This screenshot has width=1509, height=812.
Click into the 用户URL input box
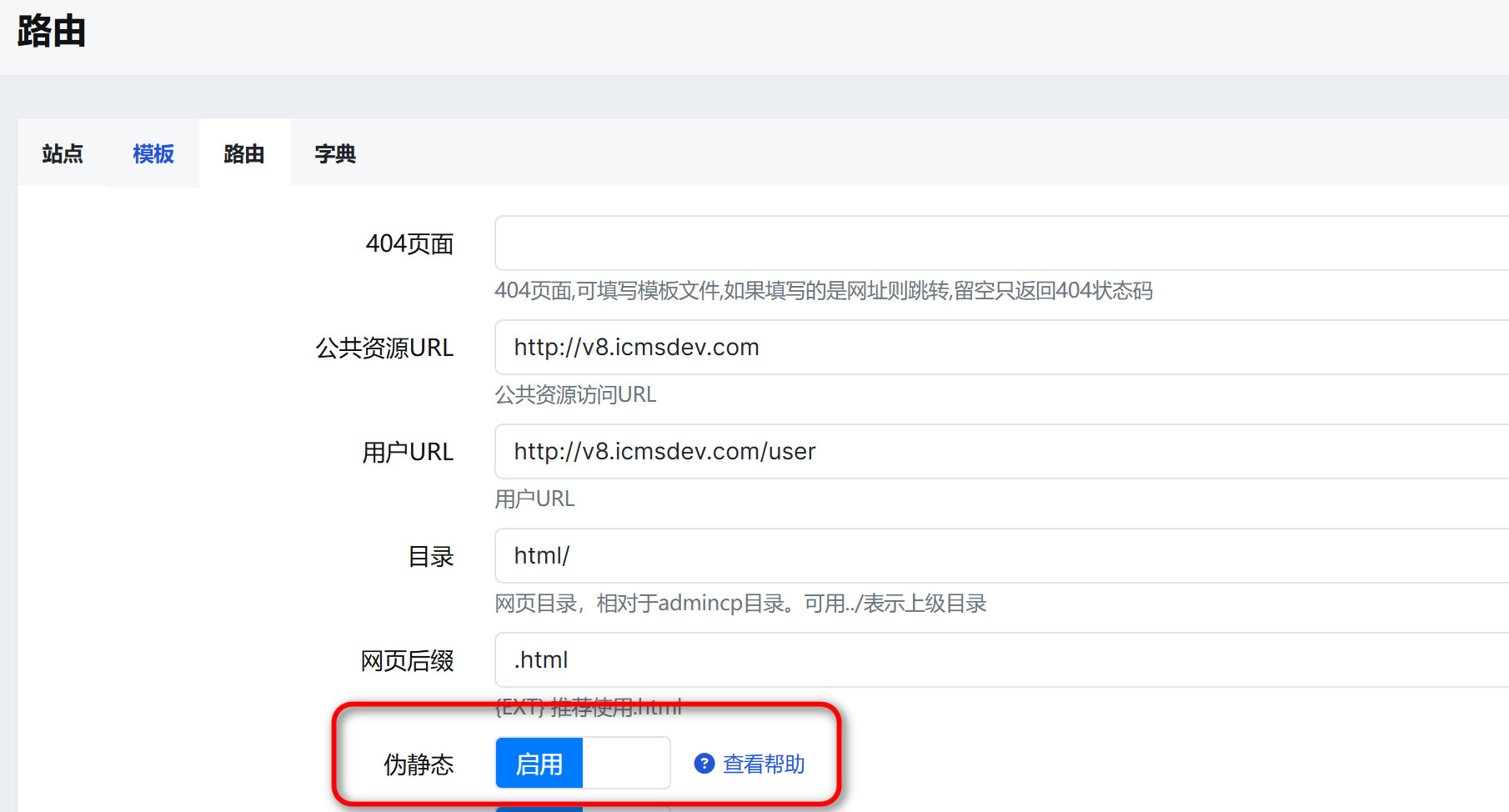click(x=1000, y=452)
